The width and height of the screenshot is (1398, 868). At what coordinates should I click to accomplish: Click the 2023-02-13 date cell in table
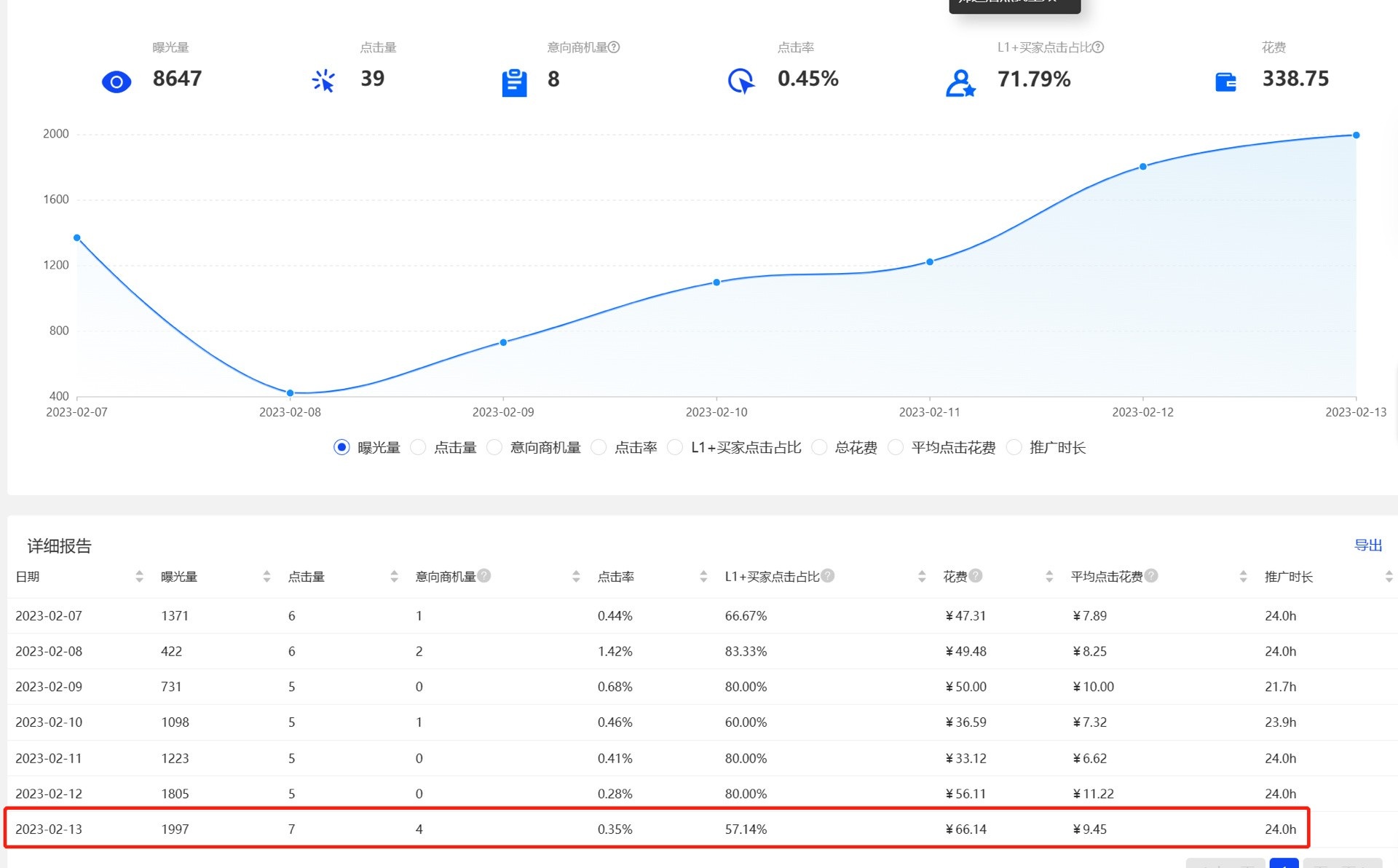49,829
